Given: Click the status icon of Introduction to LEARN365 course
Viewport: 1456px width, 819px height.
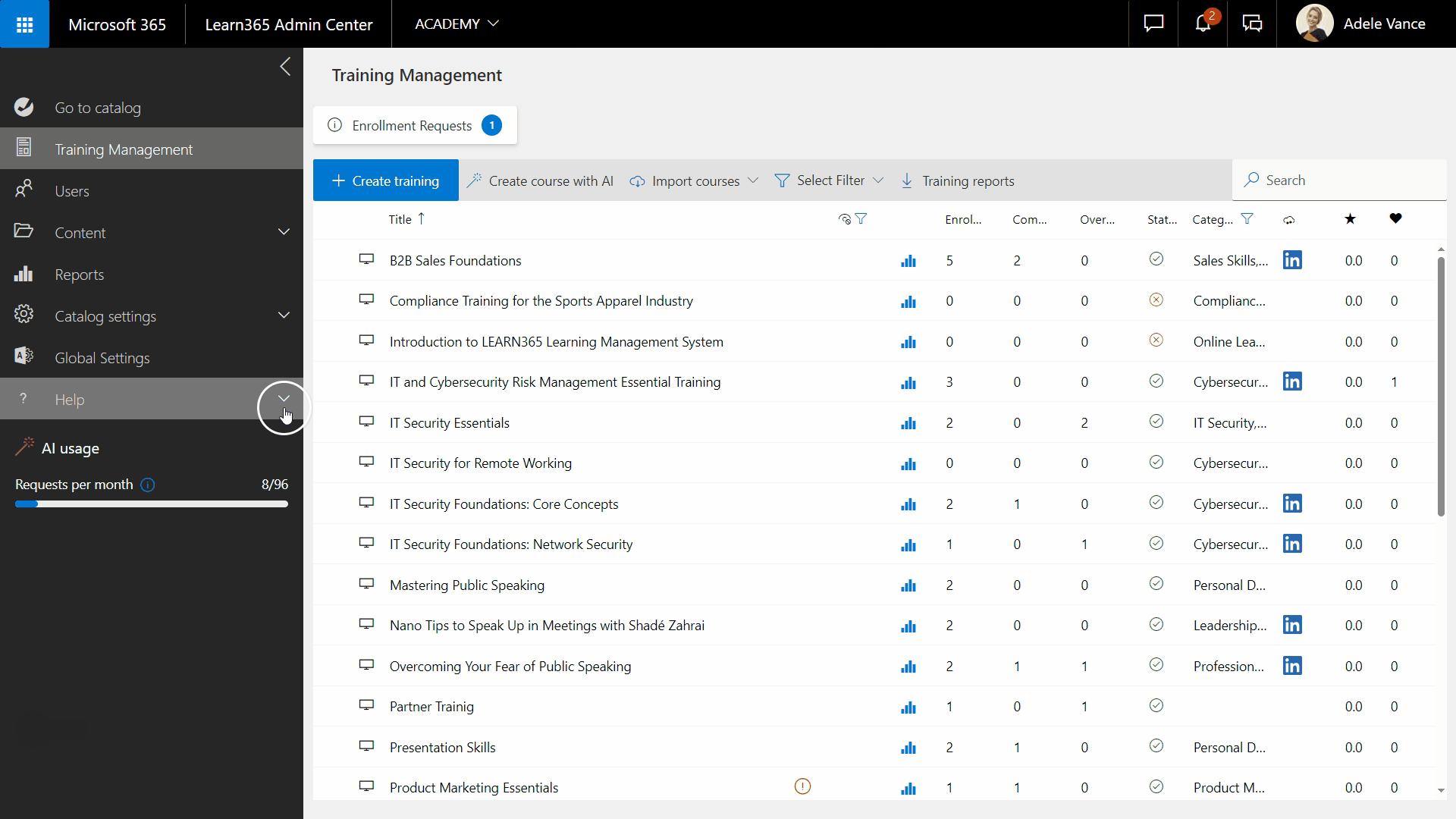Looking at the screenshot, I should point(1156,340).
